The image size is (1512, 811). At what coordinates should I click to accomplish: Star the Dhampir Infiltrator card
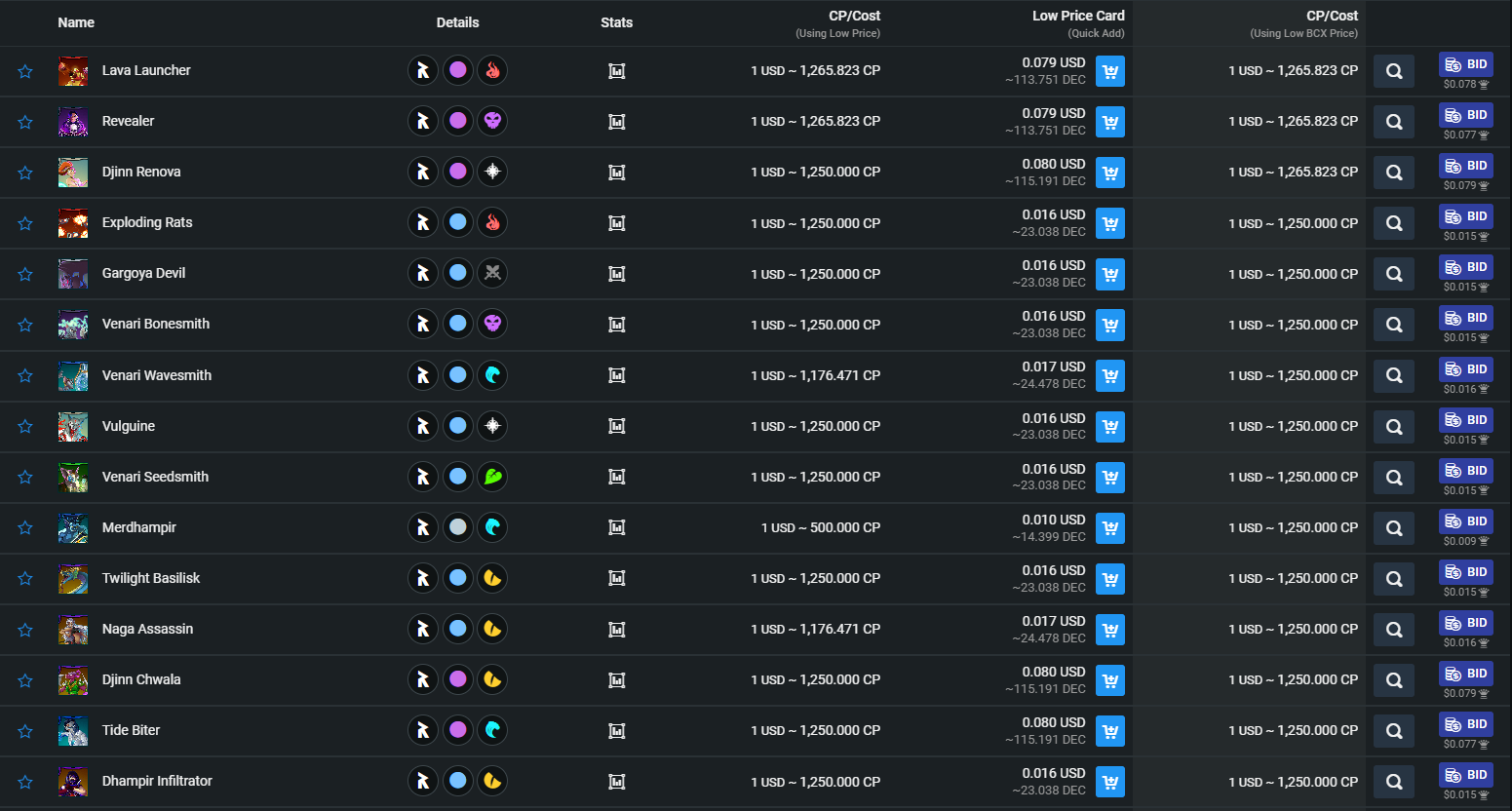coord(25,782)
